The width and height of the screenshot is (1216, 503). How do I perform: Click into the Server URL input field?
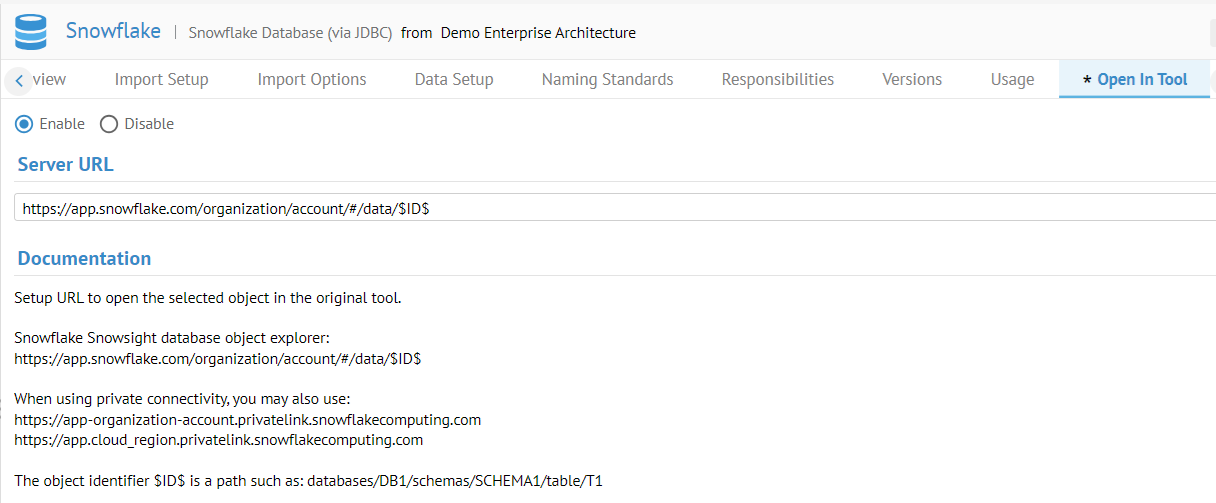(600, 209)
